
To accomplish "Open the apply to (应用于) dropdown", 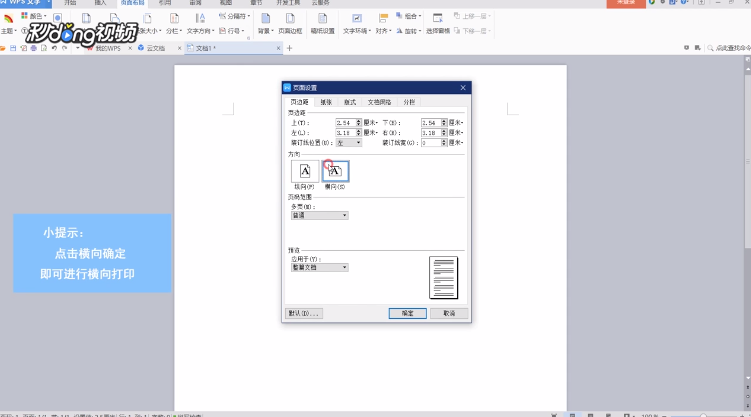I will pos(319,267).
